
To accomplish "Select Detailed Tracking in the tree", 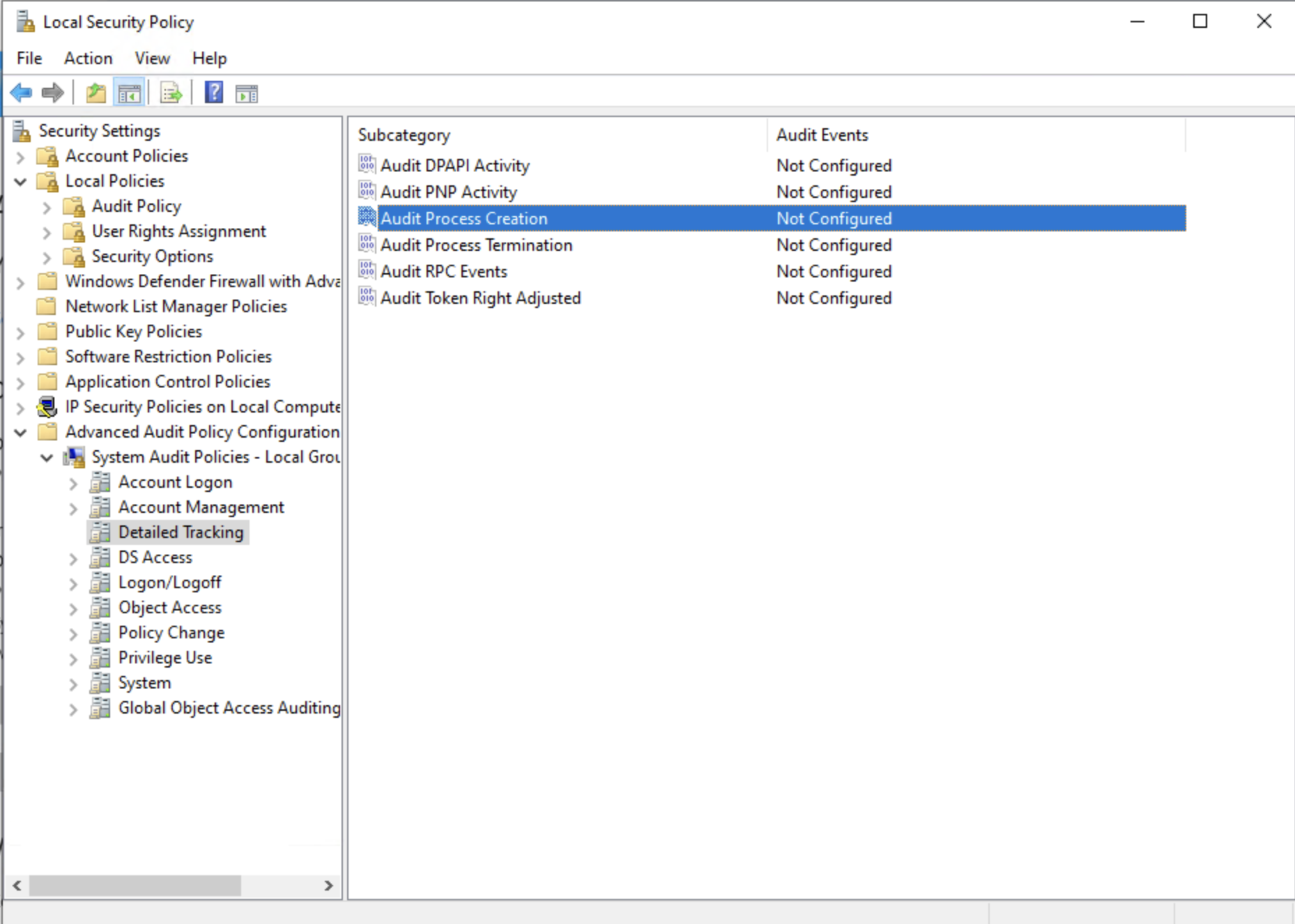I will tap(180, 532).
